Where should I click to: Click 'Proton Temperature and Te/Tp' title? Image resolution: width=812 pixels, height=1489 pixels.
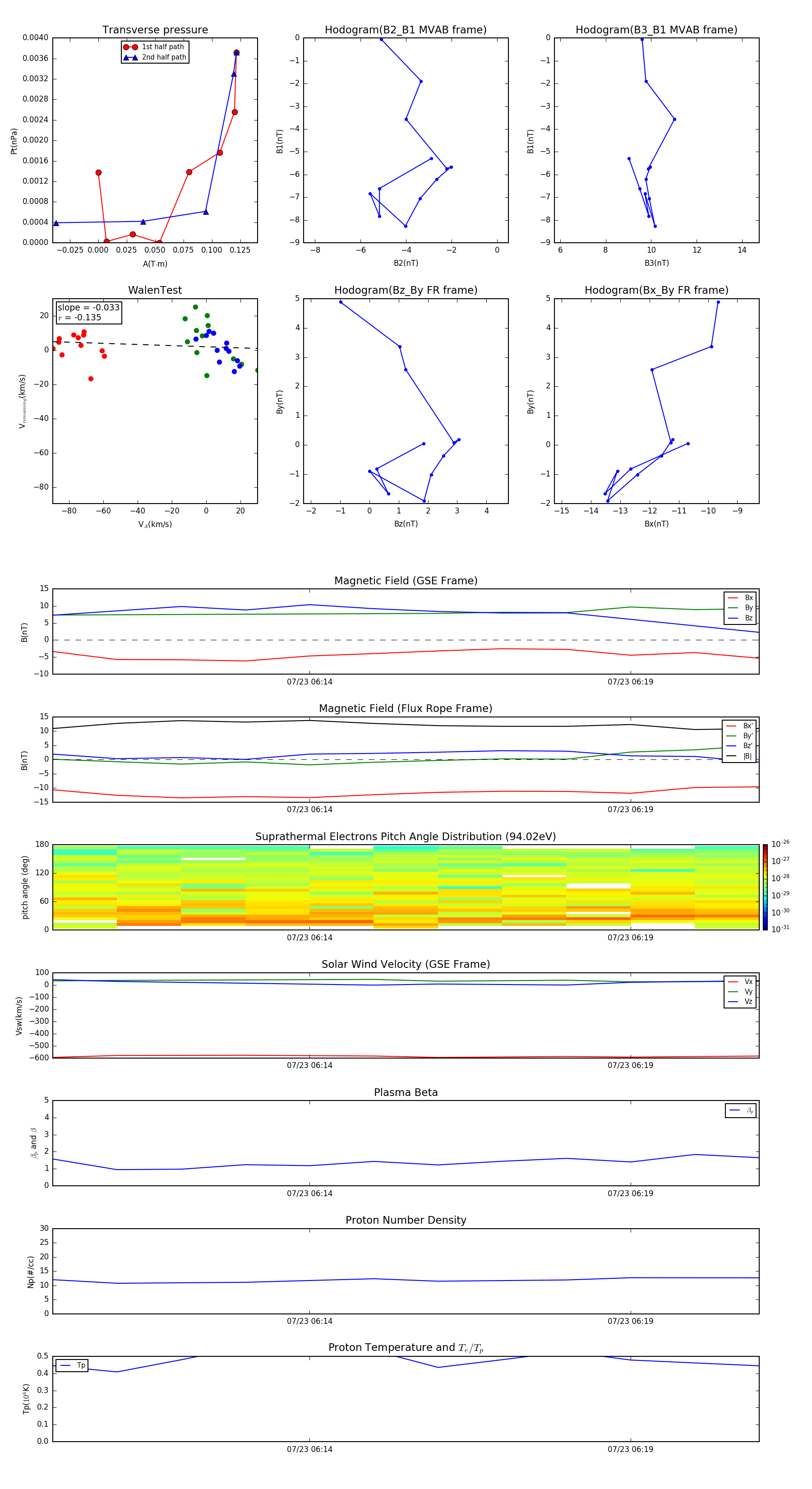coord(406,1348)
